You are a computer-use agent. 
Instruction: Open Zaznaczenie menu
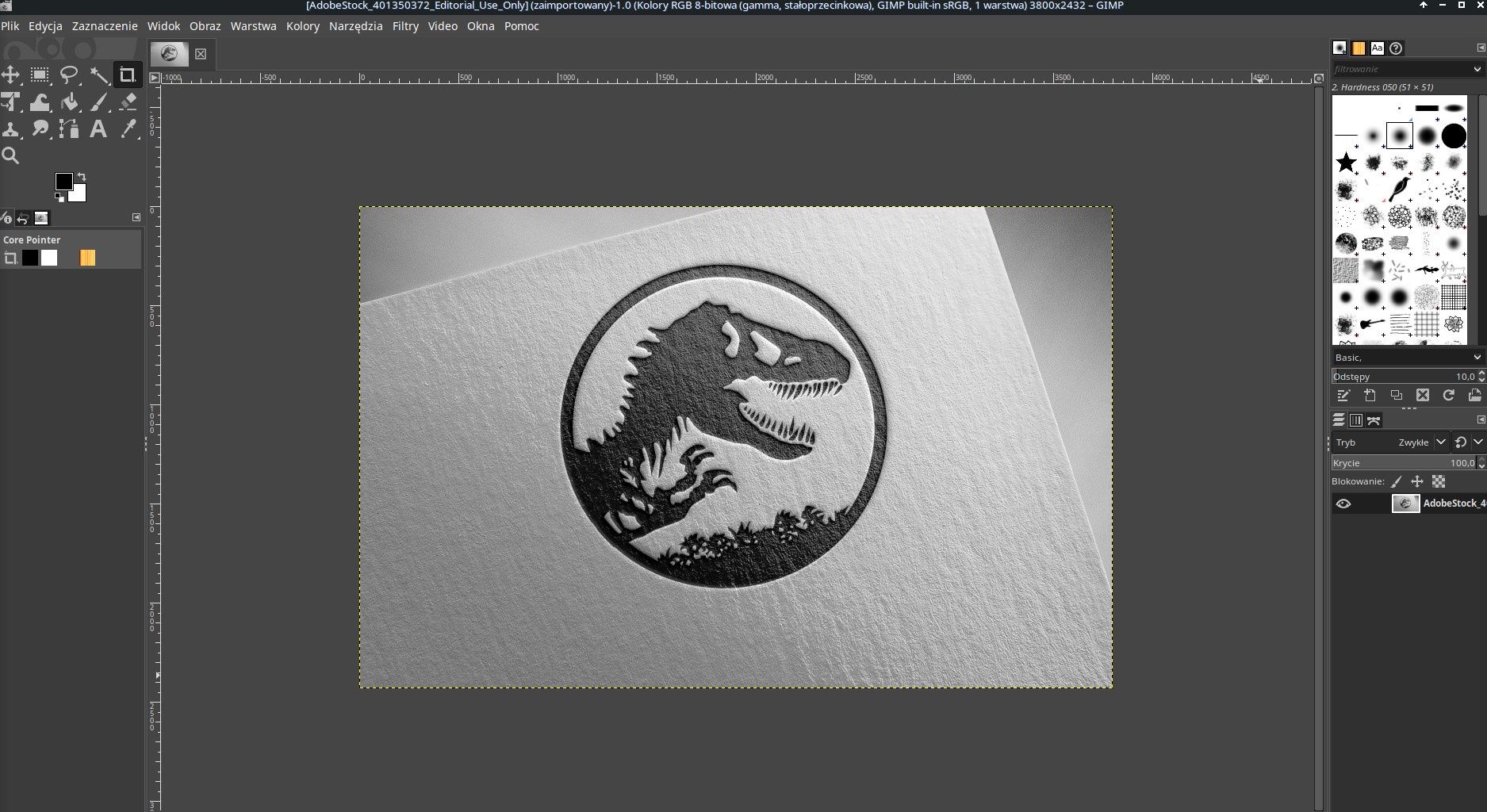pos(105,26)
